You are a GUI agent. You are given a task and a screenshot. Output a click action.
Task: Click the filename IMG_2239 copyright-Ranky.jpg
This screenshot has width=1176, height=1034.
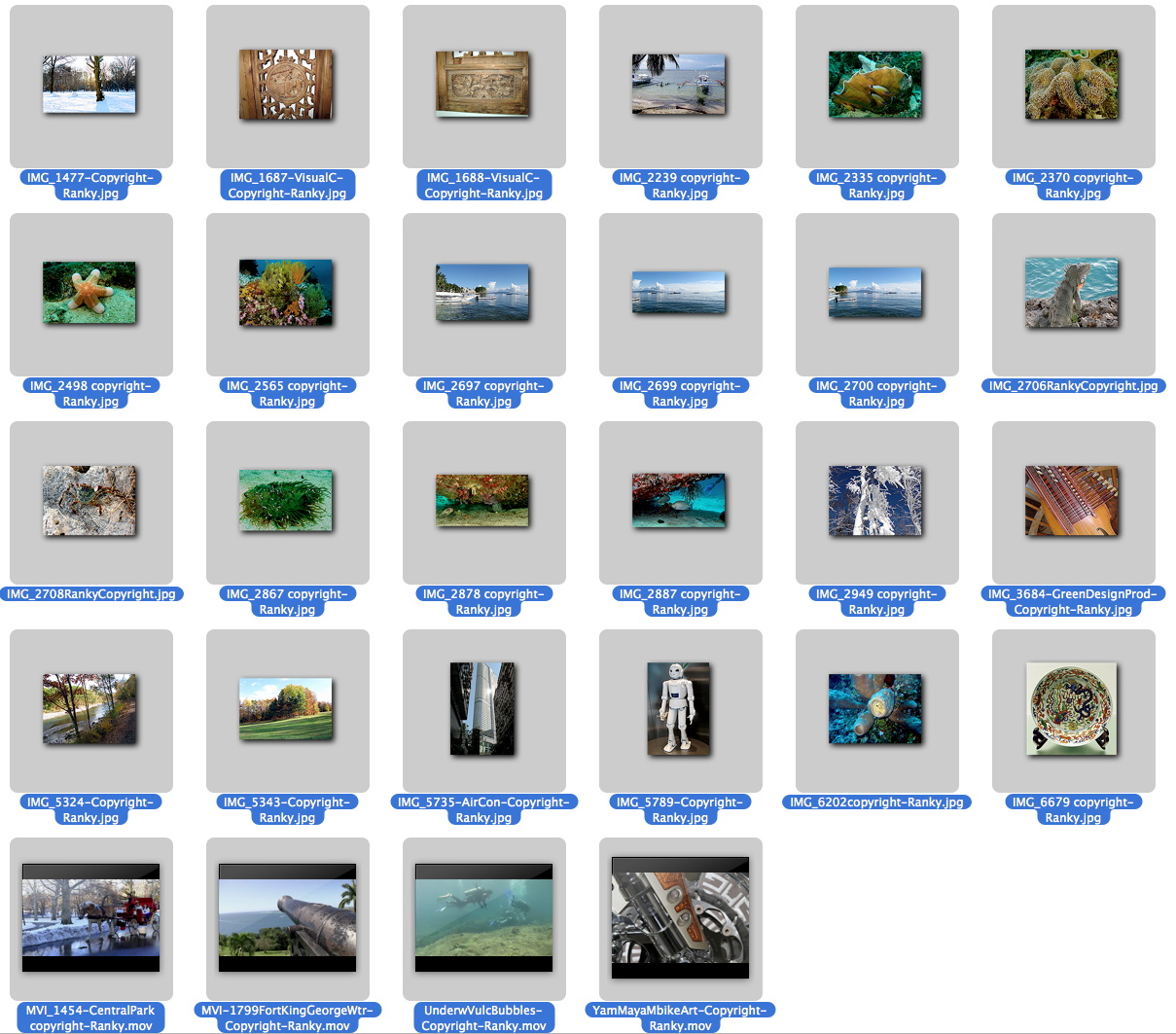[x=680, y=185]
